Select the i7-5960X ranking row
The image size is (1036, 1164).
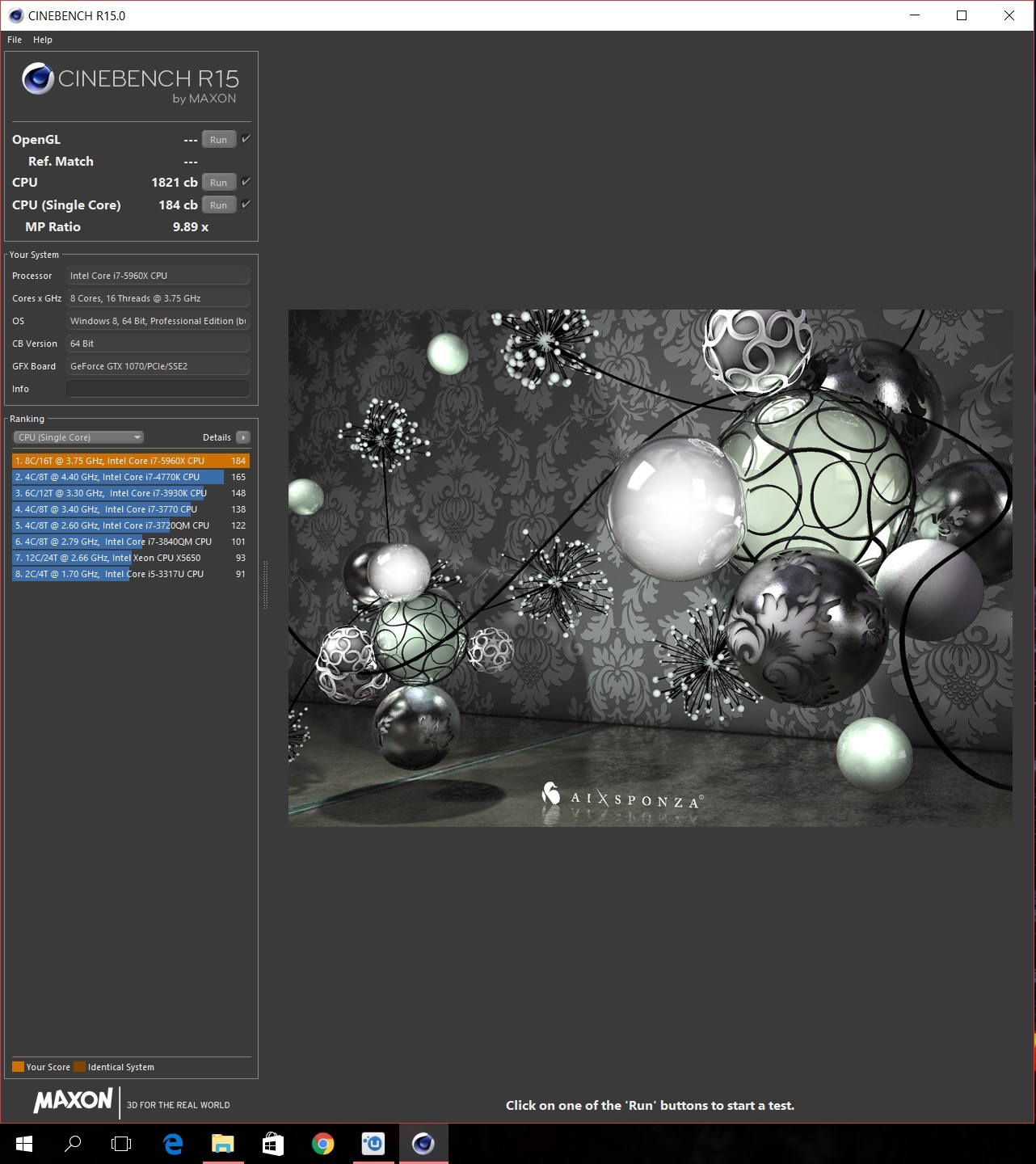pos(131,461)
